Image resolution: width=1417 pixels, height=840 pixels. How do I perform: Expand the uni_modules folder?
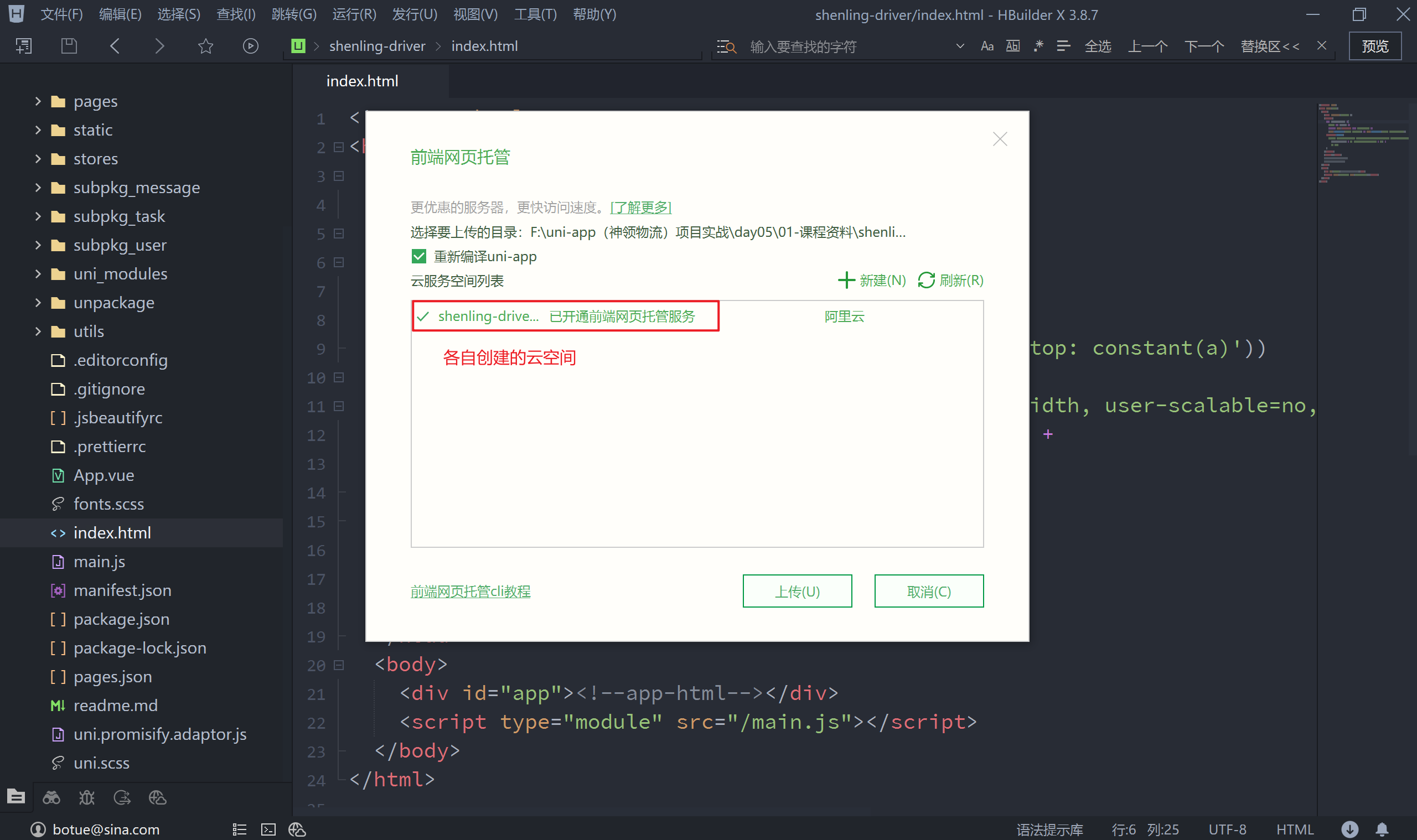pos(38,274)
